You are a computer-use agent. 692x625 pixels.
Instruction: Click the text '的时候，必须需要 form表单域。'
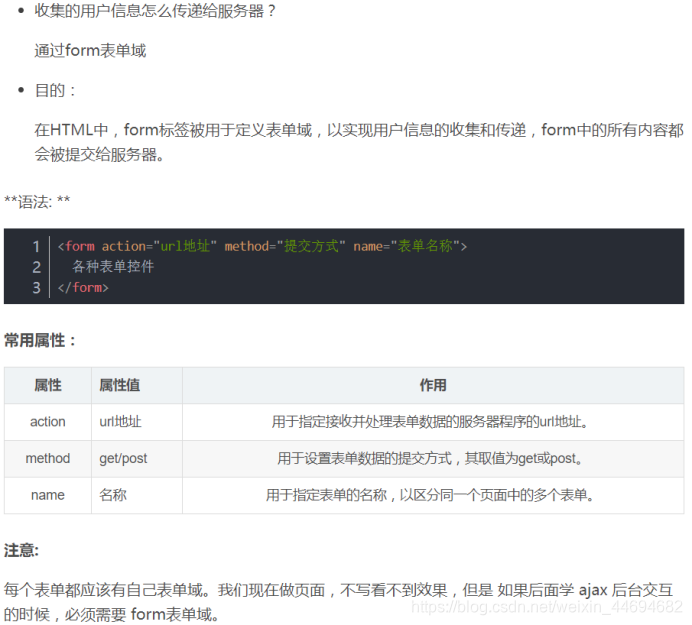point(112,614)
